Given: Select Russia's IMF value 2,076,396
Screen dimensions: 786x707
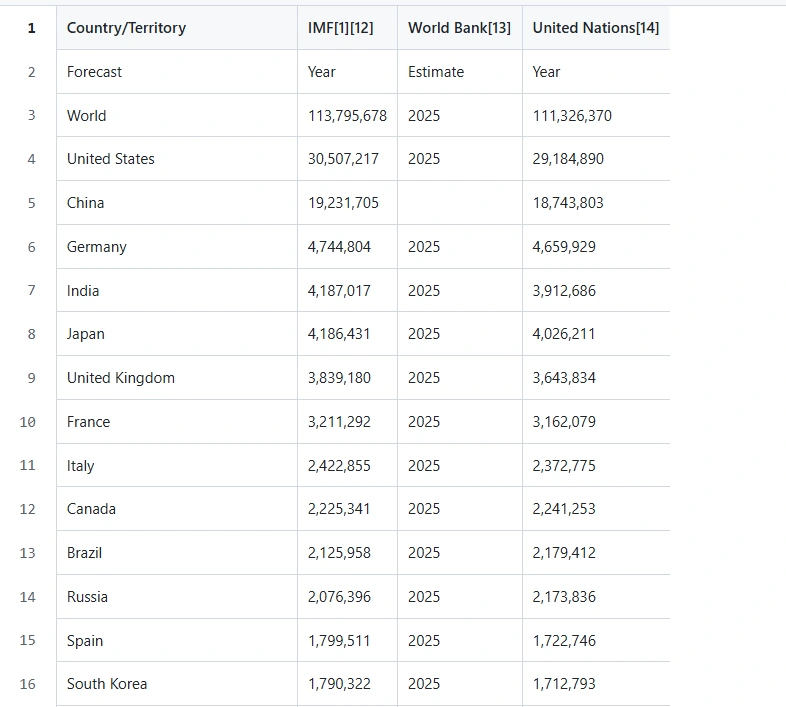Looking at the screenshot, I should 339,597.
